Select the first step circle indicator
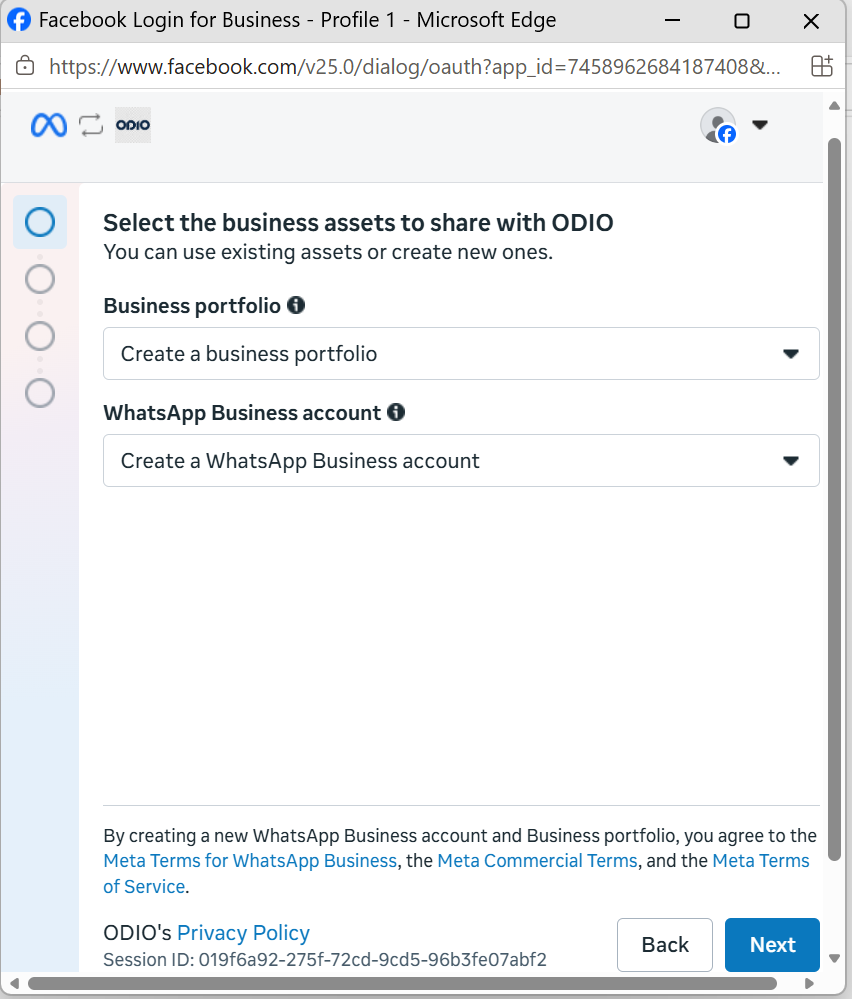 (40, 222)
